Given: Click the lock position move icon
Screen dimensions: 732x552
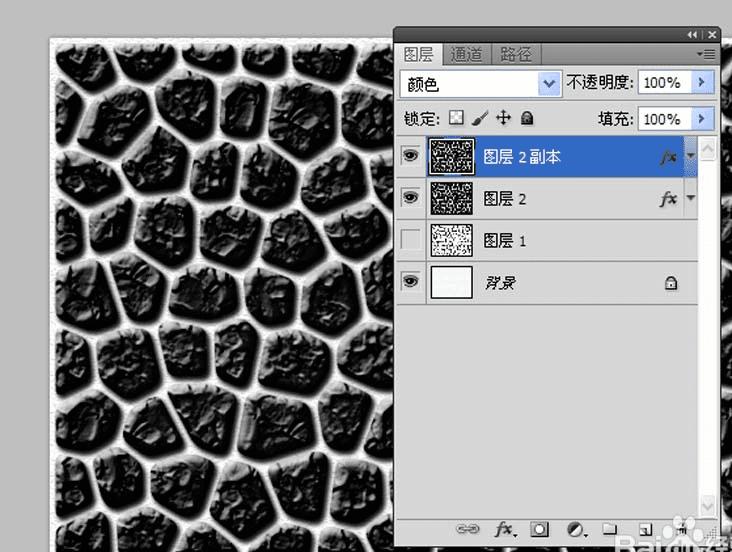Looking at the screenshot, I should [x=503, y=118].
